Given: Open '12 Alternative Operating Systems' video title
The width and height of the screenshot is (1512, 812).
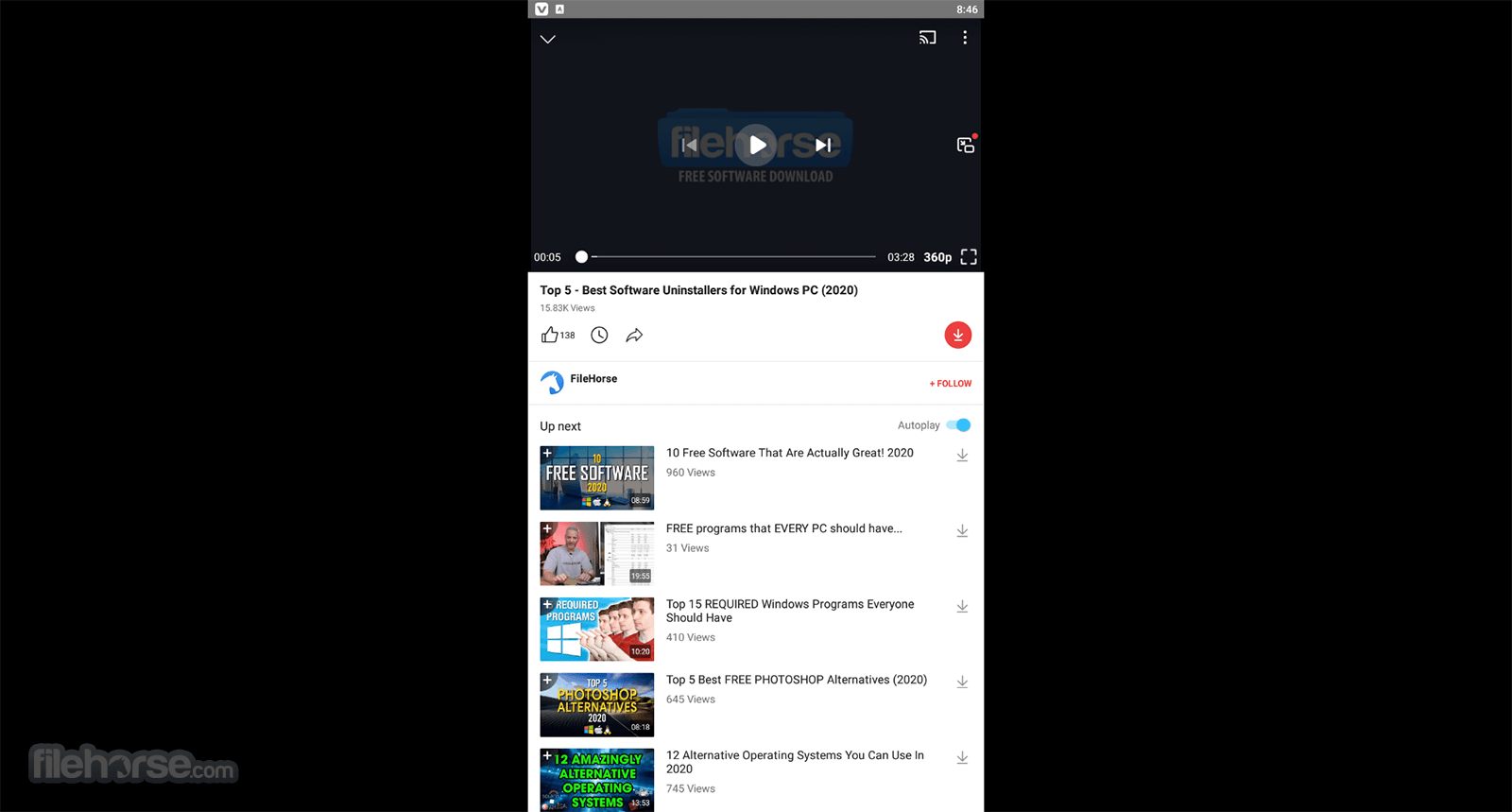Looking at the screenshot, I should coord(795,762).
